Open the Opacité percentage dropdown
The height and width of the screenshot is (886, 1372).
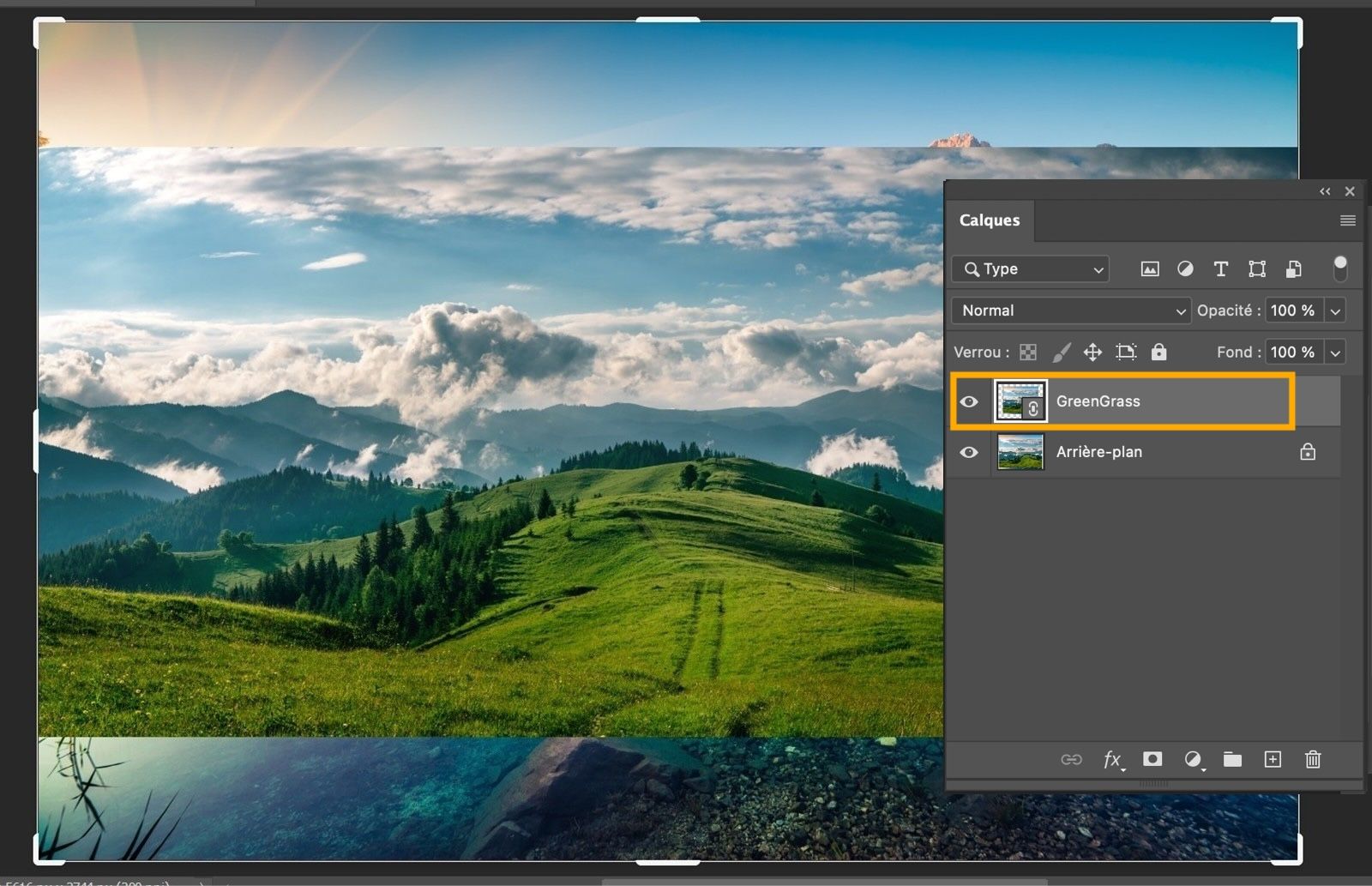pyautogui.click(x=1336, y=310)
